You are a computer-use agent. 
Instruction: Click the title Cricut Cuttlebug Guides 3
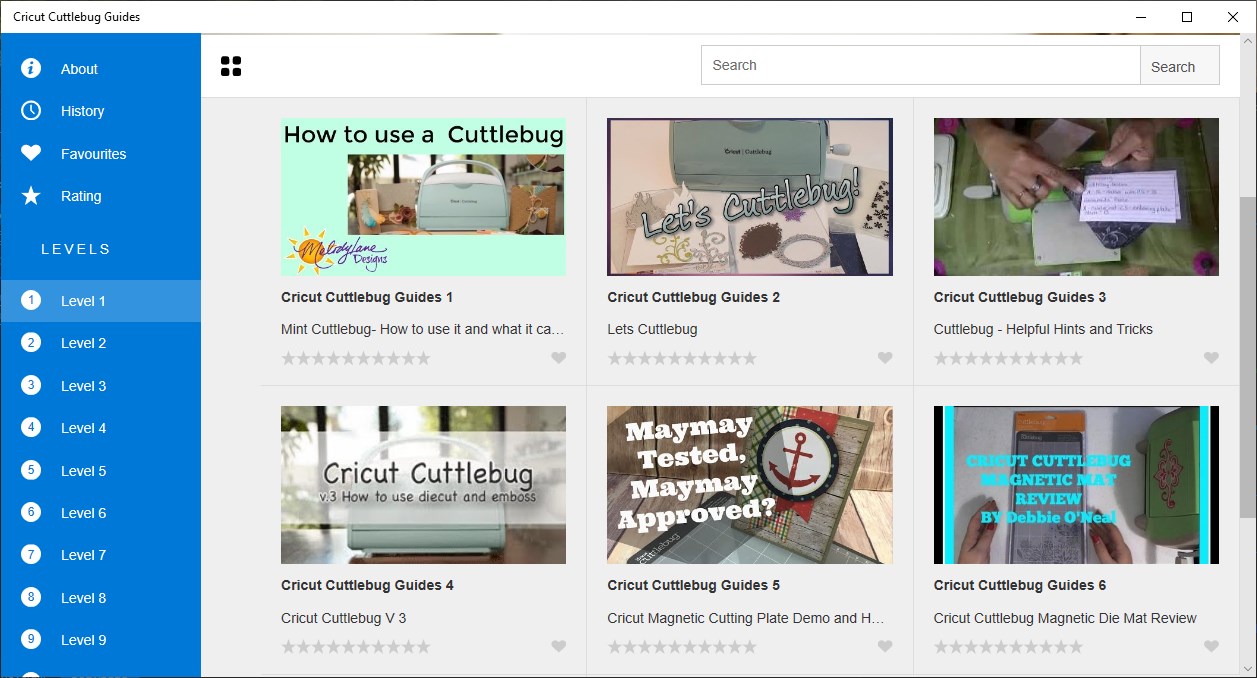(x=1020, y=297)
